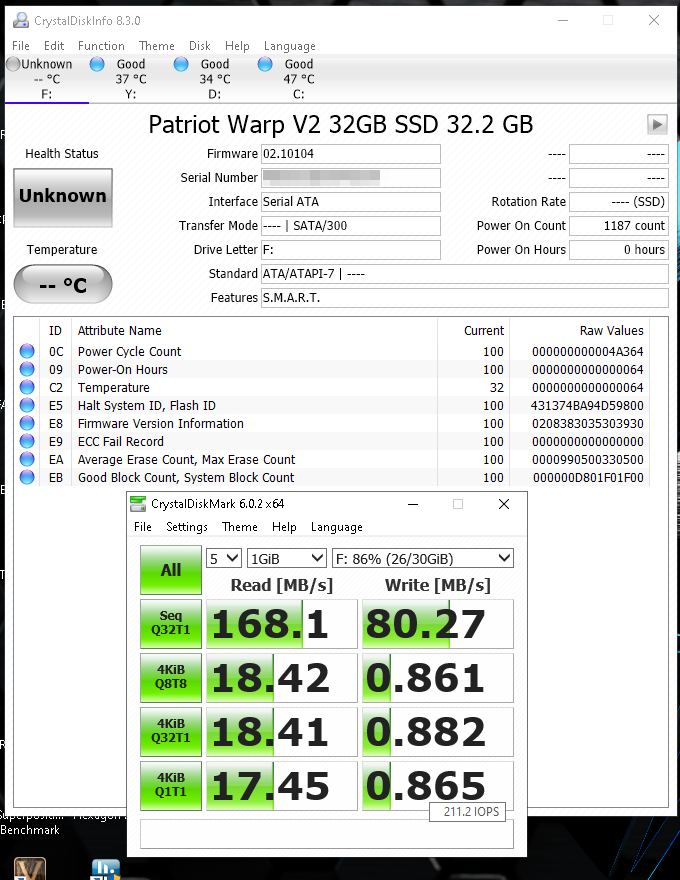Image resolution: width=680 pixels, height=880 pixels.
Task: Click the blue status orb for drive C:
Action: click(265, 64)
